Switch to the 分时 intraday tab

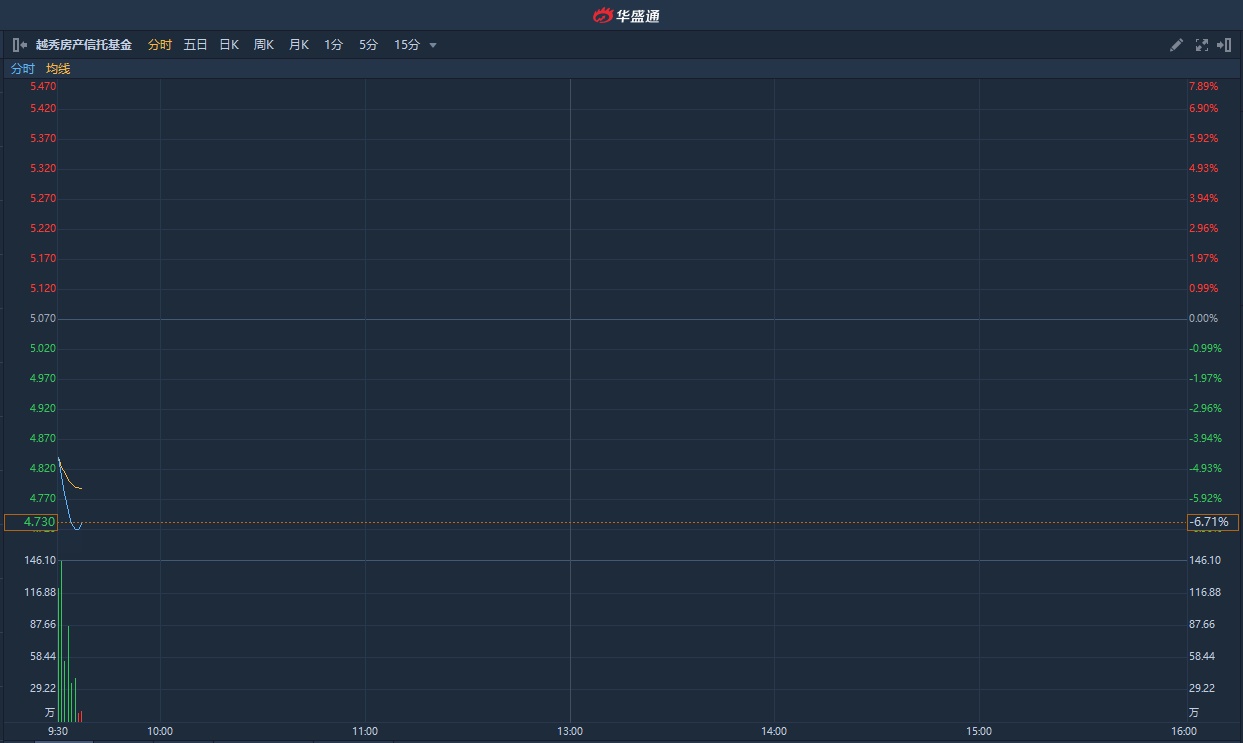coord(160,45)
